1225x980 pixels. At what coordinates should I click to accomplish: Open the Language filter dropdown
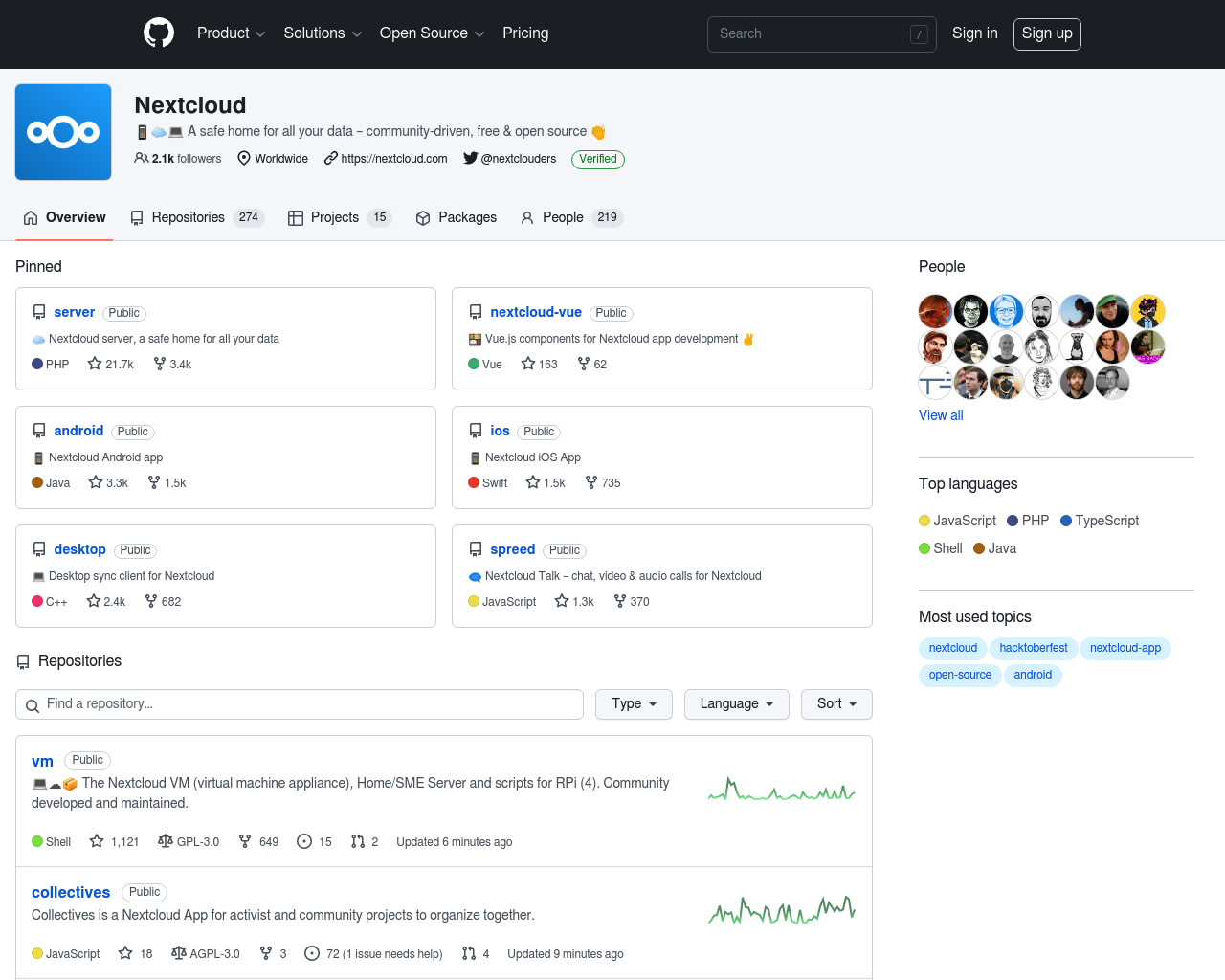click(x=736, y=704)
